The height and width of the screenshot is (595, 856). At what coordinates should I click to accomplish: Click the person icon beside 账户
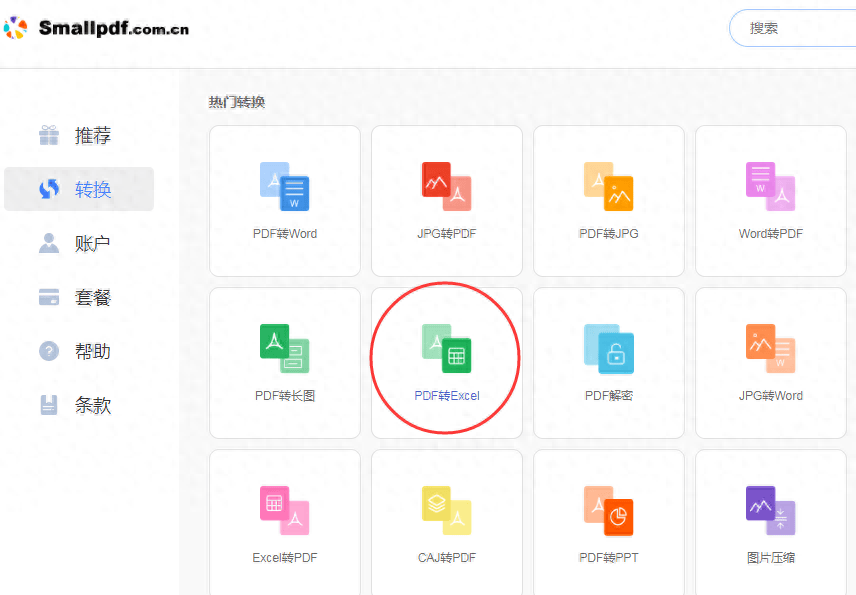click(49, 243)
